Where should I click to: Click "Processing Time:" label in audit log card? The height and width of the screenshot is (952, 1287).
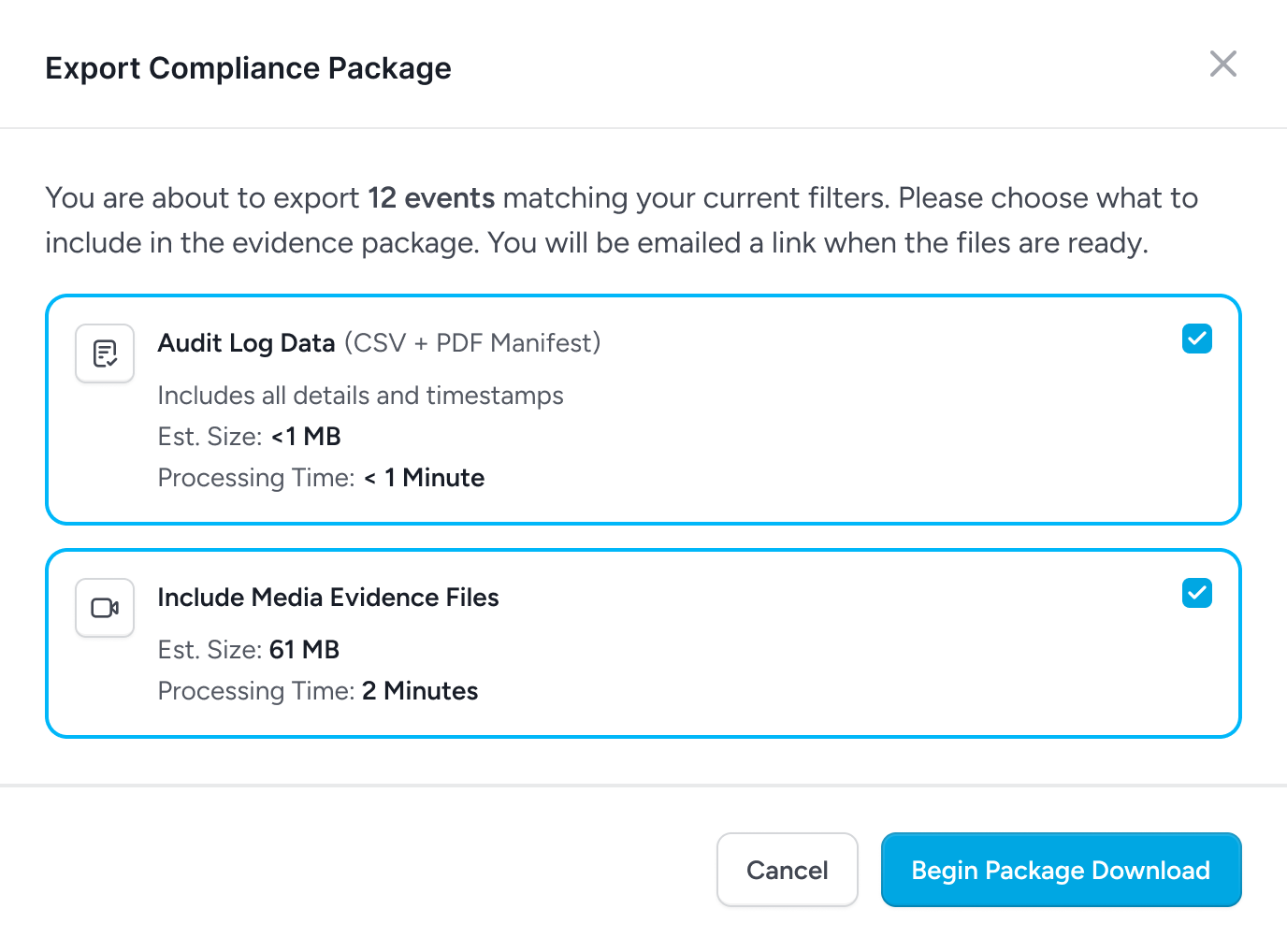pyautogui.click(x=256, y=478)
